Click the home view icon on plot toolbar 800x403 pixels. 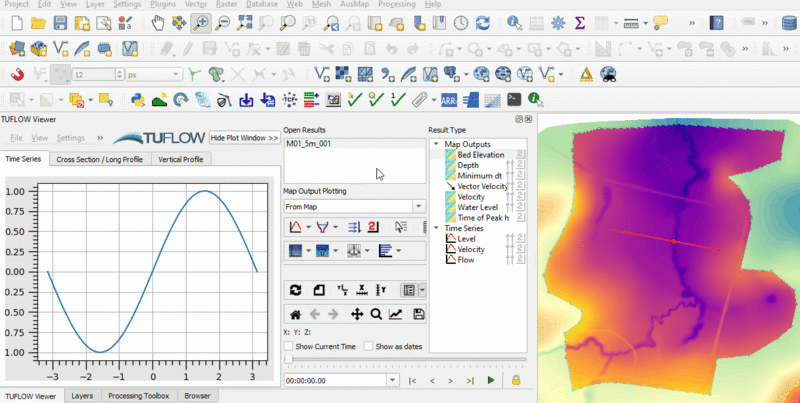tap(295, 314)
